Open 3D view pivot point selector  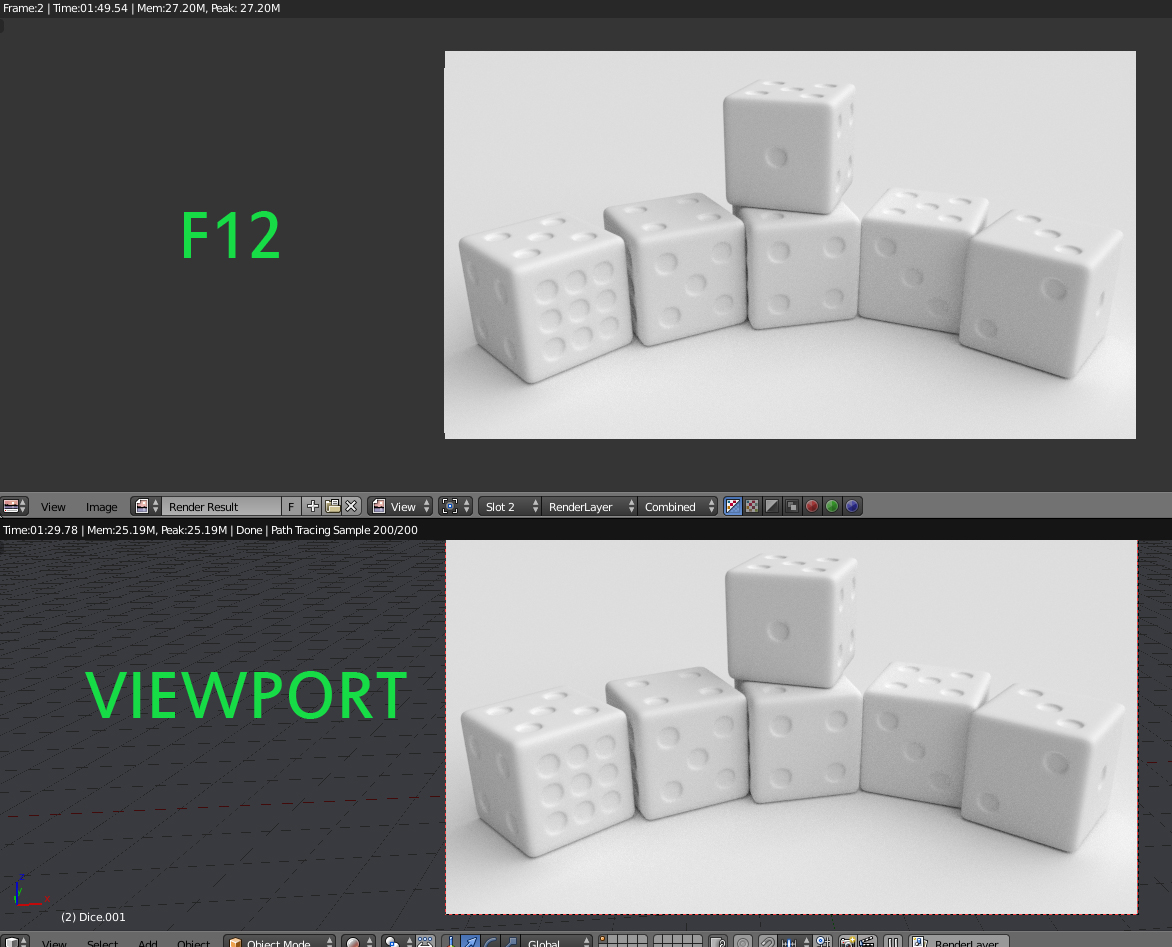397,943
